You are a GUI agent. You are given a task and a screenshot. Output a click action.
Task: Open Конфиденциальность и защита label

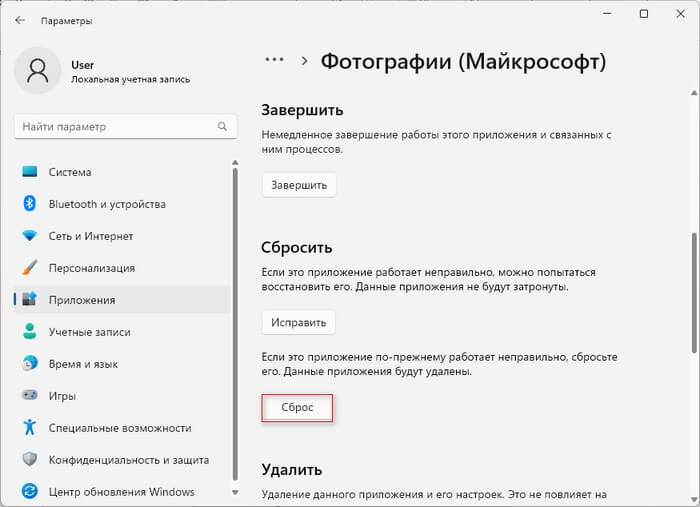click(129, 460)
